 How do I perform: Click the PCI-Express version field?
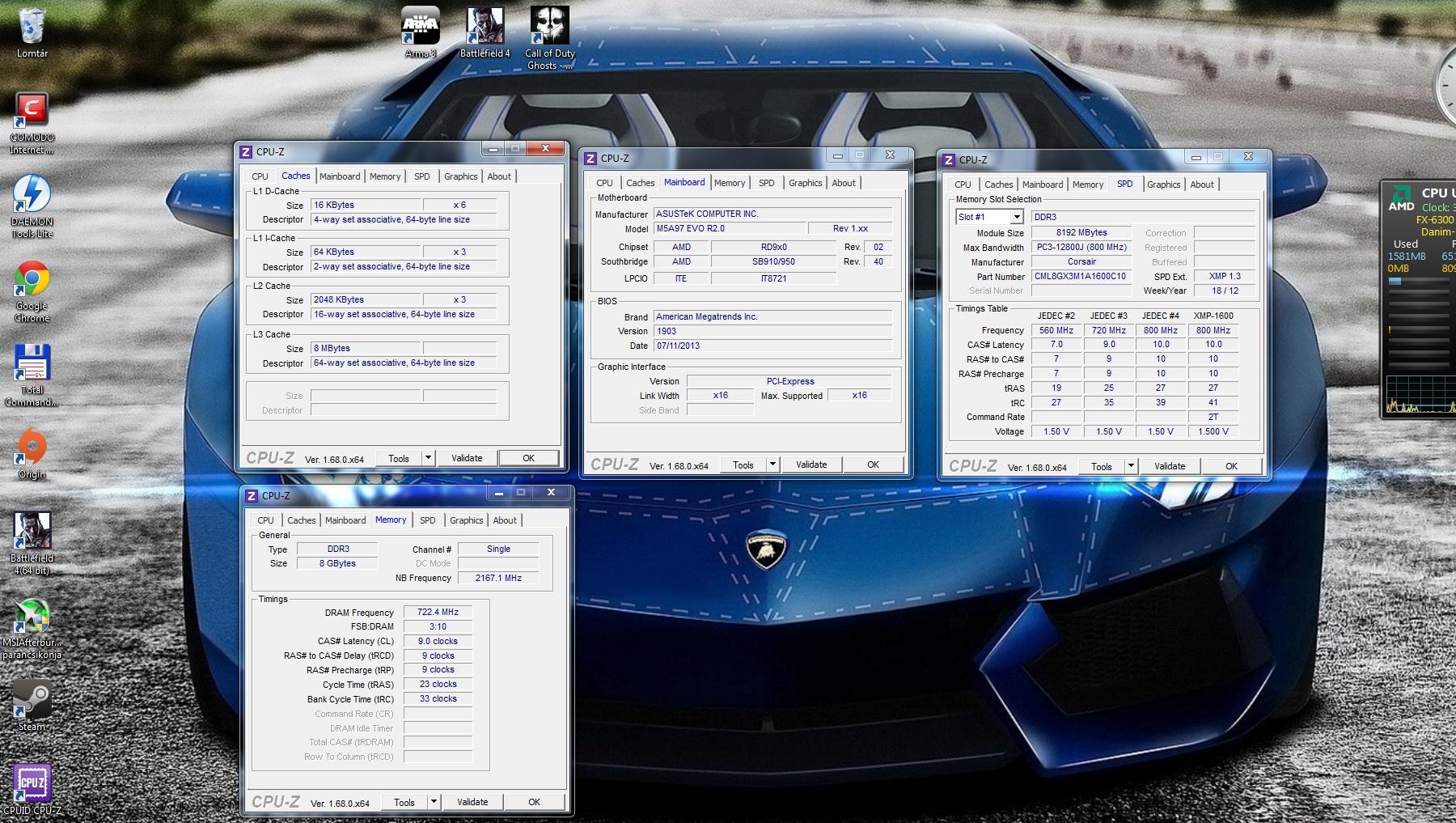point(789,381)
